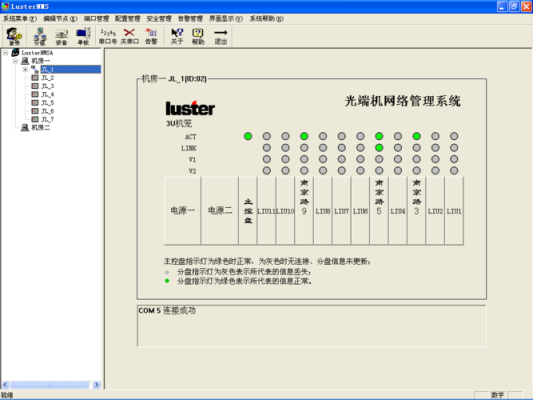
Task: Select JL_4 in the device tree
Action: [48, 94]
